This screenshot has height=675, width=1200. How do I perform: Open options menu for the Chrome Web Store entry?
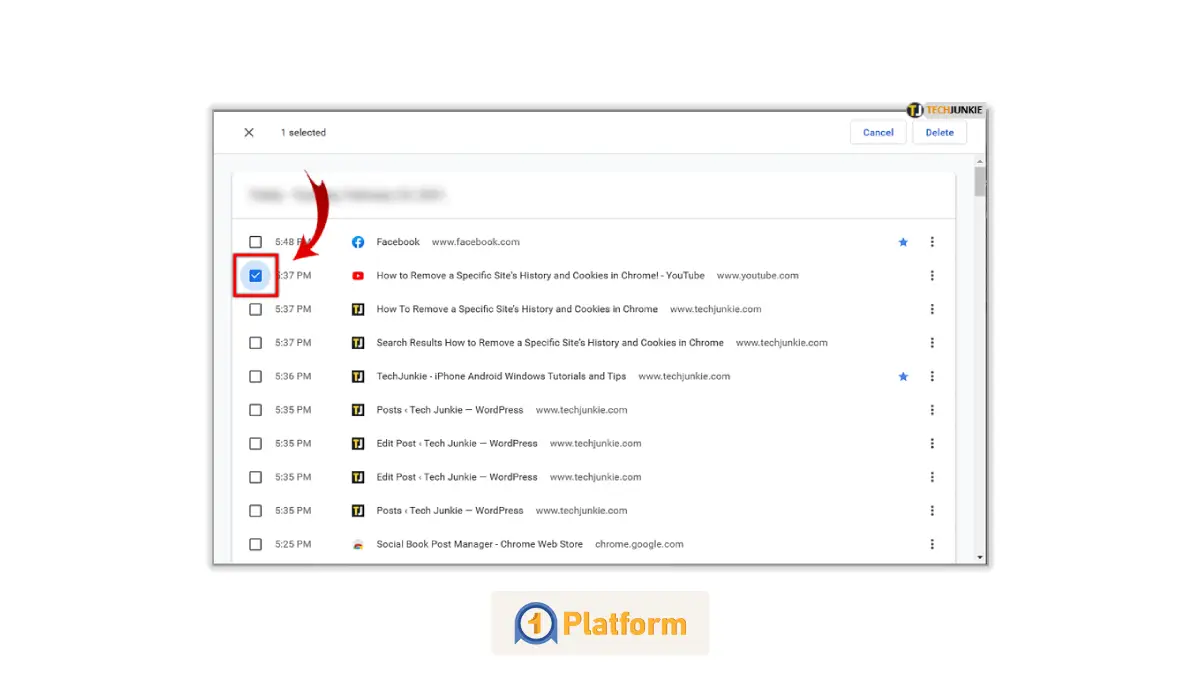(x=932, y=544)
